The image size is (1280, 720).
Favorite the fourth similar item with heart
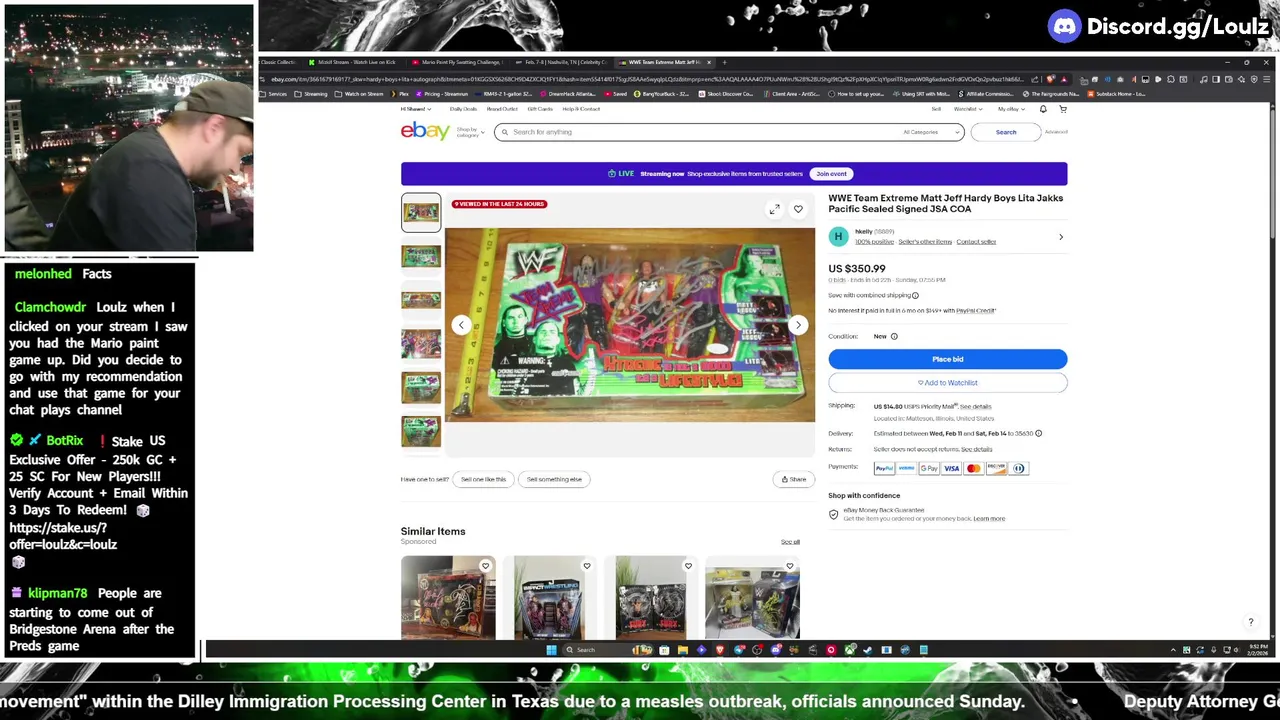coord(789,566)
